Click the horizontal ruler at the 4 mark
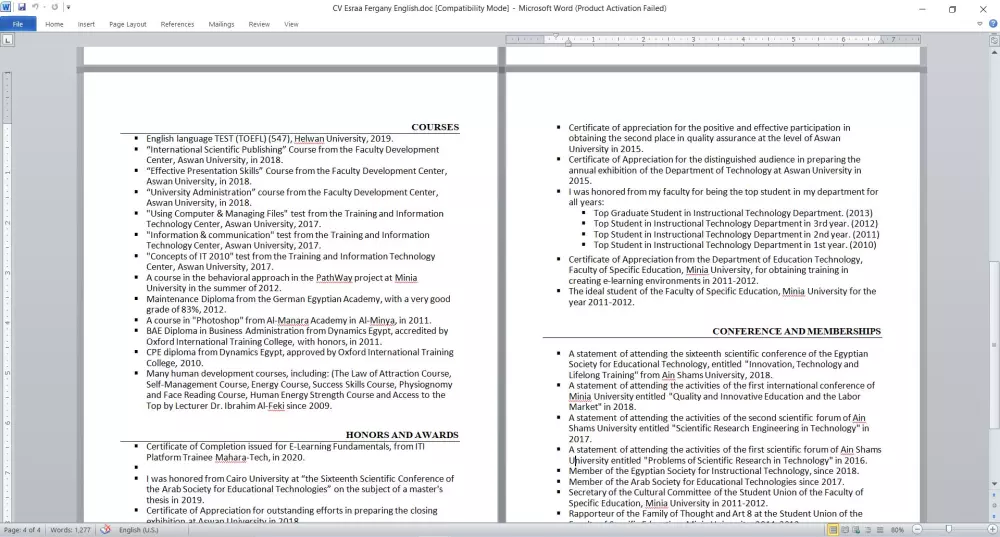1000x537 pixels. 743,40
